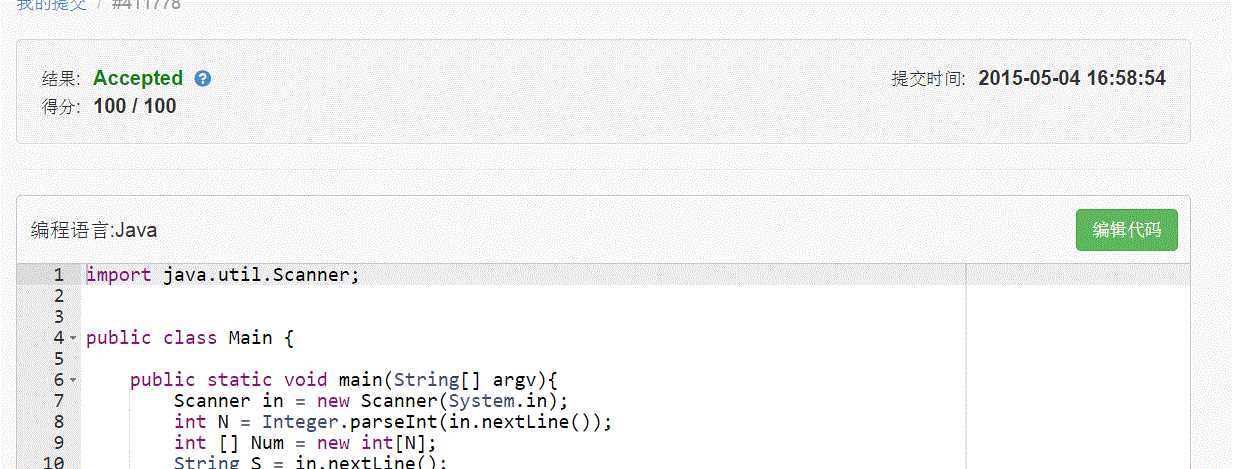Place cursor in the import java.util.Scanner line
This screenshot has width=1233, height=469.
pos(222,275)
